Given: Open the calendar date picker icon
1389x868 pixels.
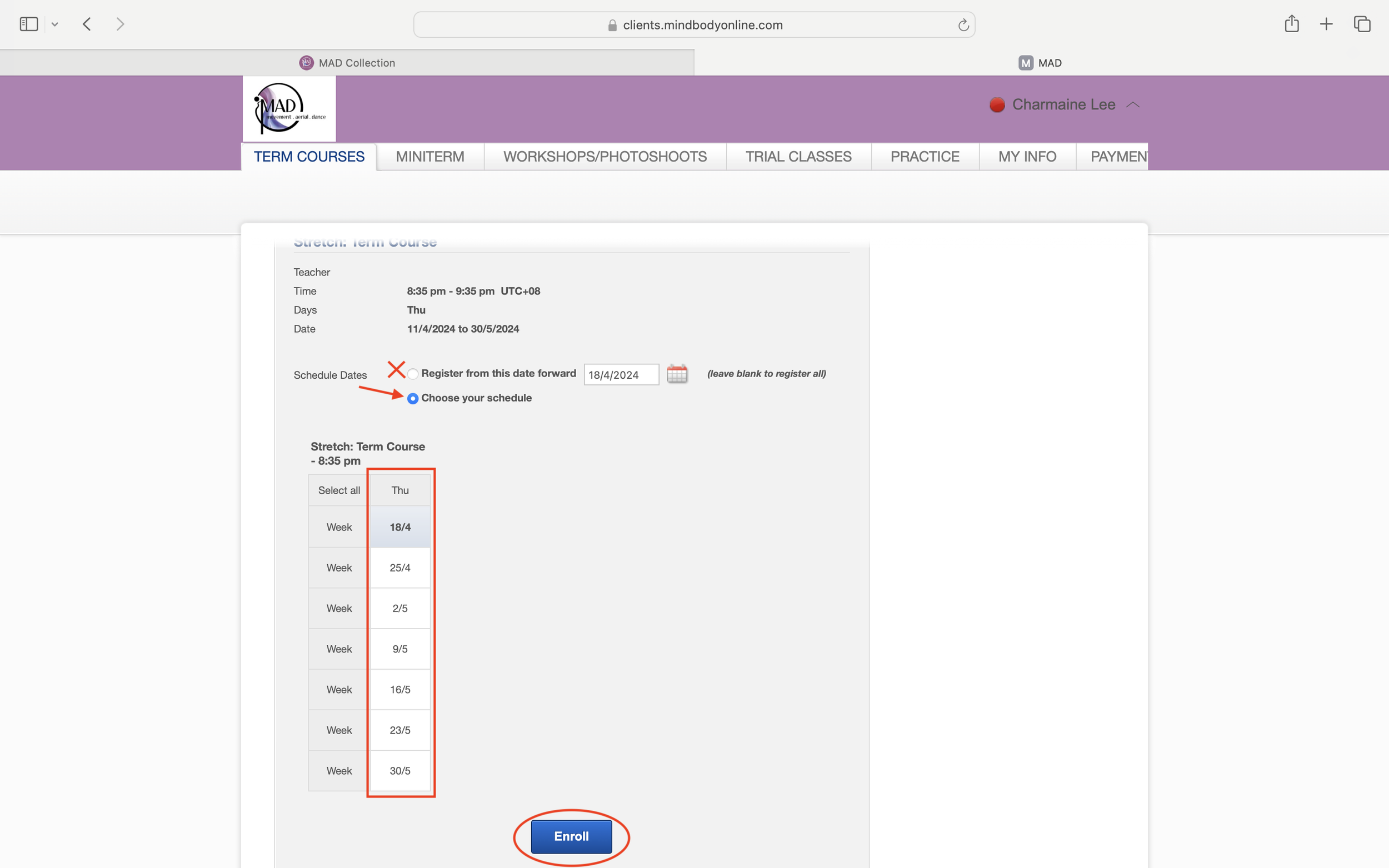Looking at the screenshot, I should tap(677, 374).
